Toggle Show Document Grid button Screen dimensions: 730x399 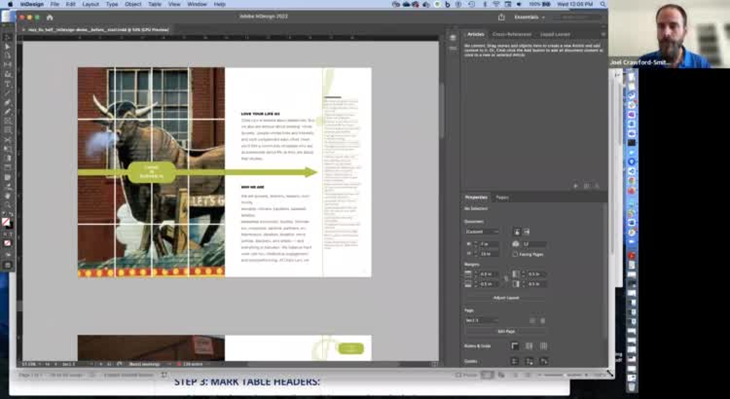tap(543, 346)
